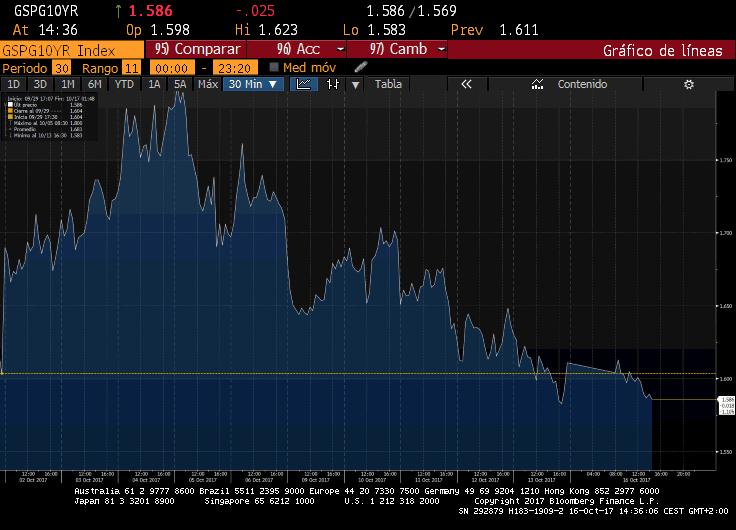Switch to candlestick bar chart icon
The image size is (736, 530).
coord(333,84)
